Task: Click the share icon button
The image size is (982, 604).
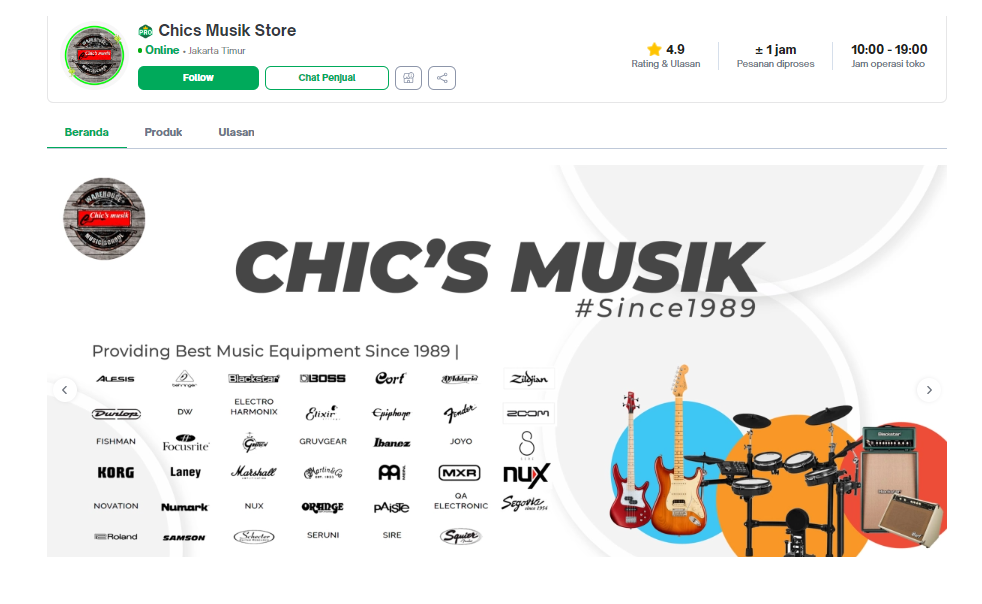Action: click(442, 78)
